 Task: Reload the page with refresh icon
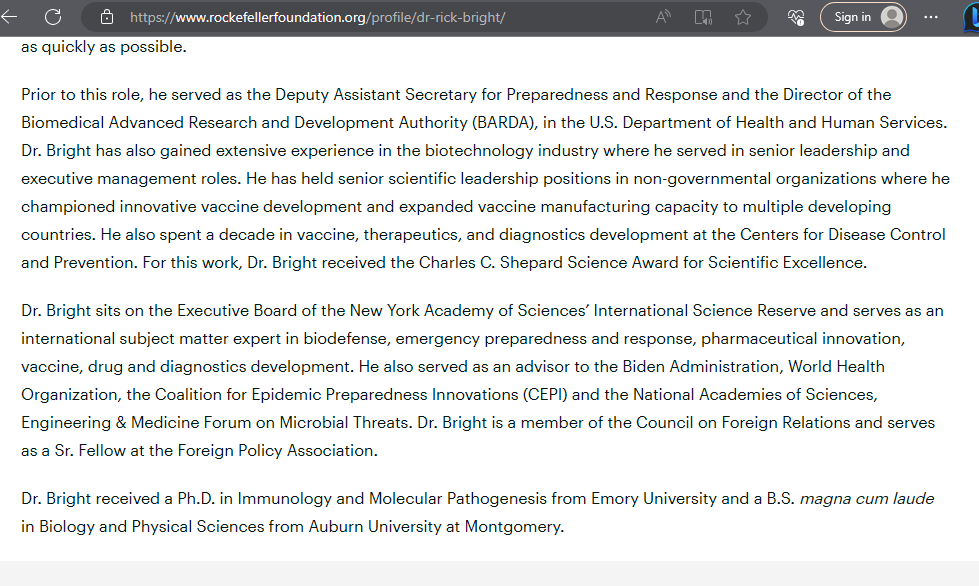coord(53,17)
